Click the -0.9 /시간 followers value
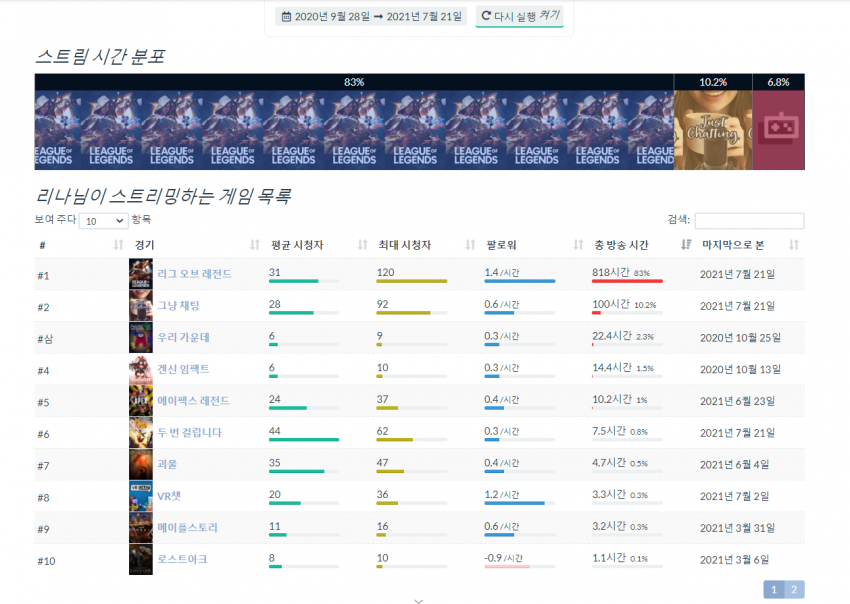850x604 pixels. tap(504, 558)
